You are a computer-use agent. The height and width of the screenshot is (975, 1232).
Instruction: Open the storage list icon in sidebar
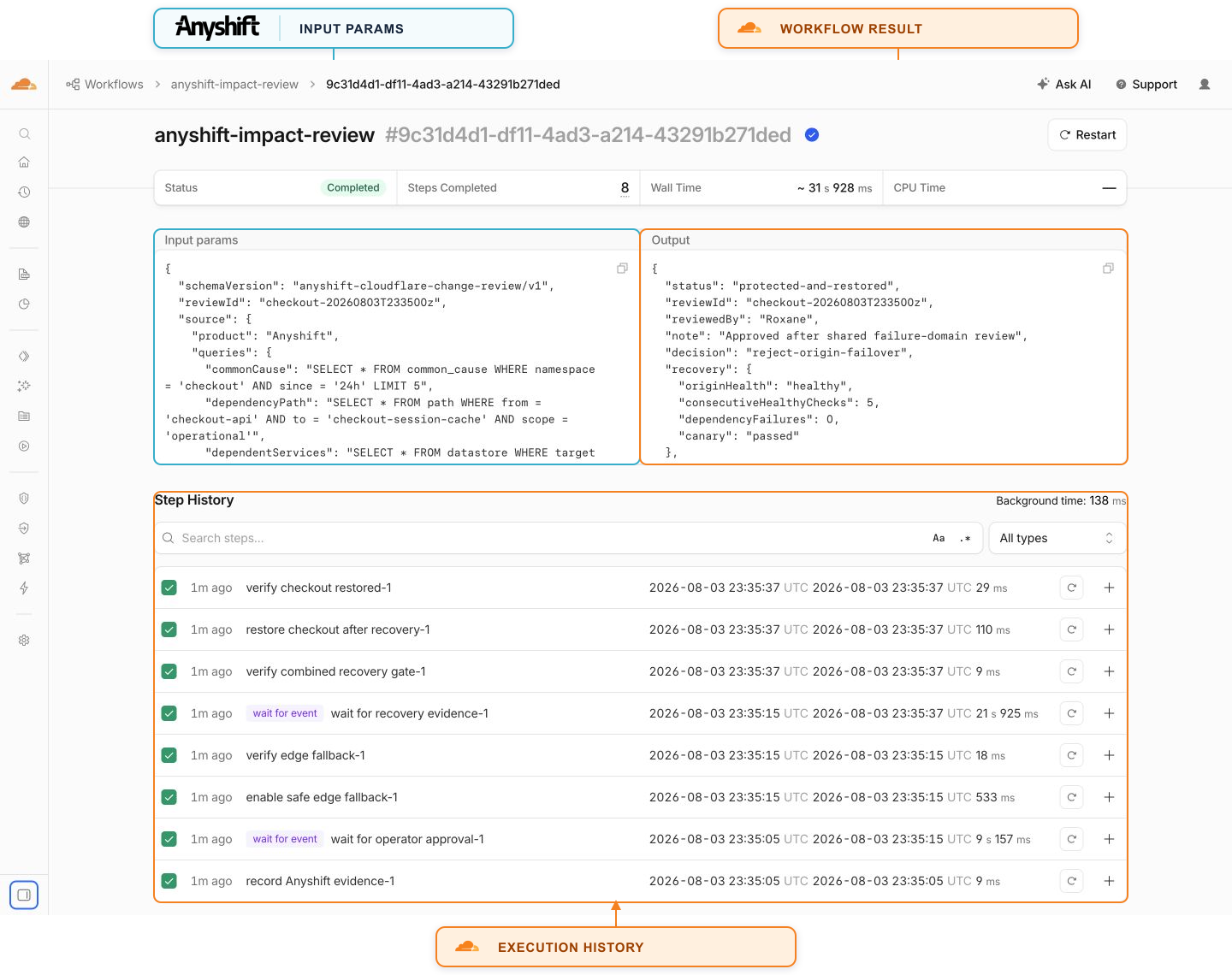coord(24,416)
